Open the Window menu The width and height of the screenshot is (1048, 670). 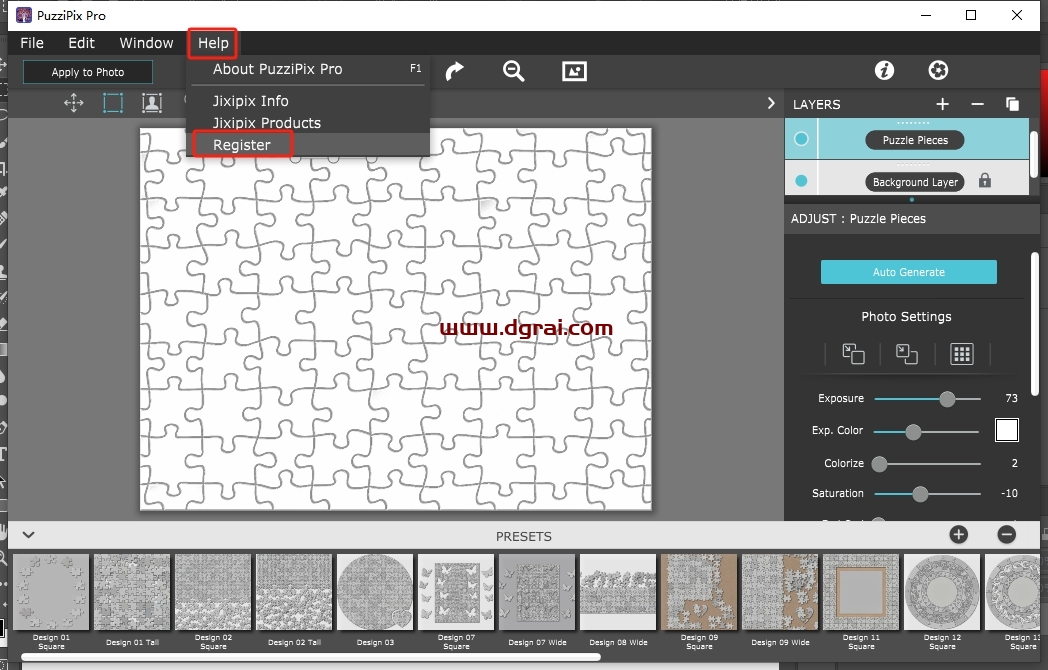click(146, 43)
